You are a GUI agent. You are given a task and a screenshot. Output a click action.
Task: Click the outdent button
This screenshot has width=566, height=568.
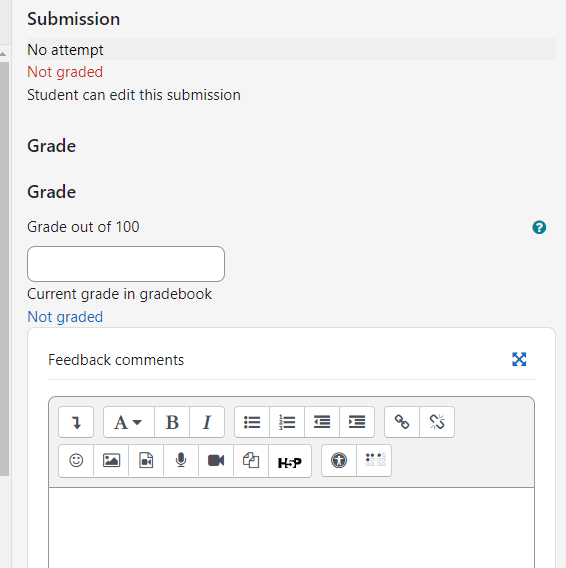click(322, 422)
